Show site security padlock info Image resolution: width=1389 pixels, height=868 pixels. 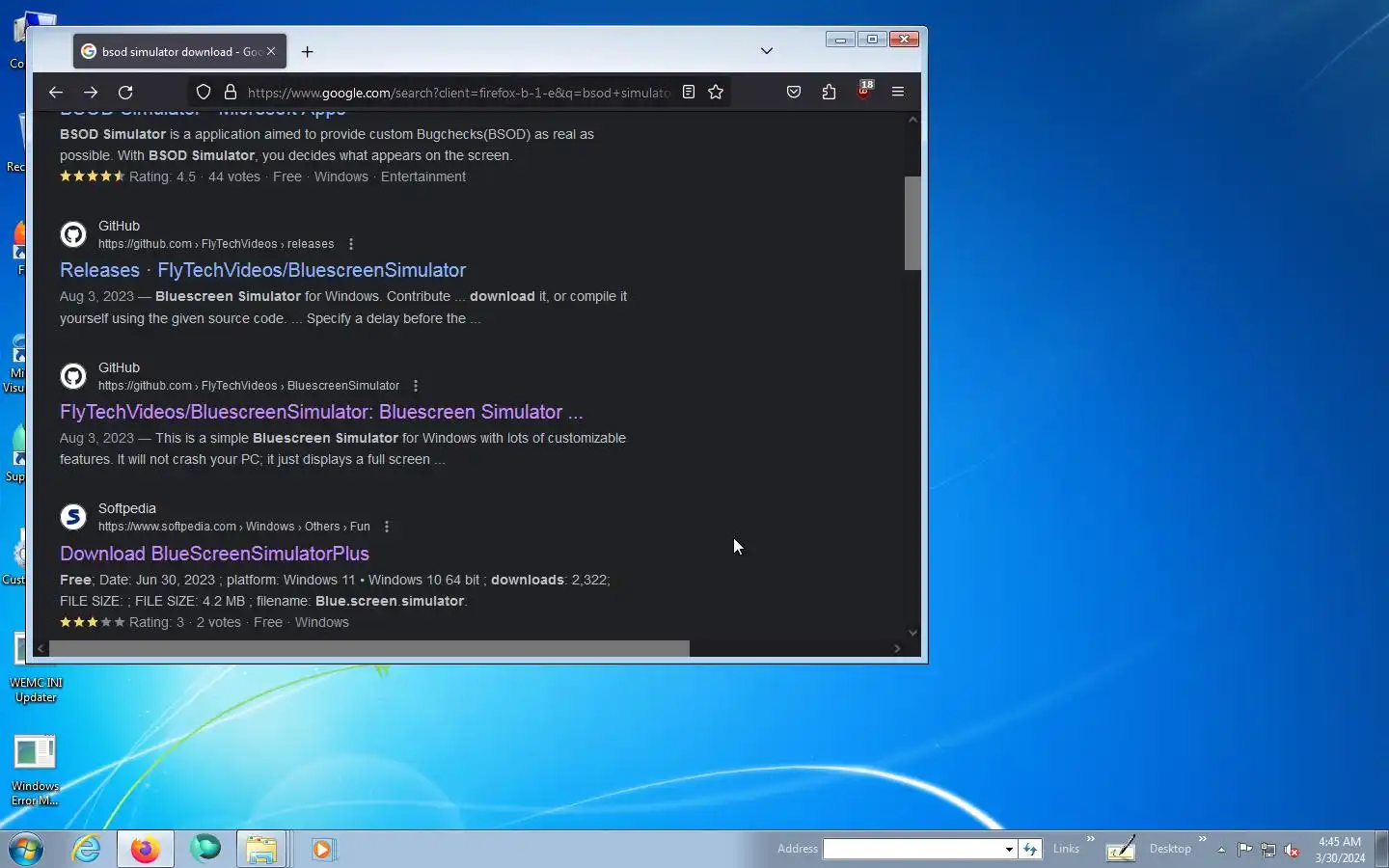pos(231,93)
